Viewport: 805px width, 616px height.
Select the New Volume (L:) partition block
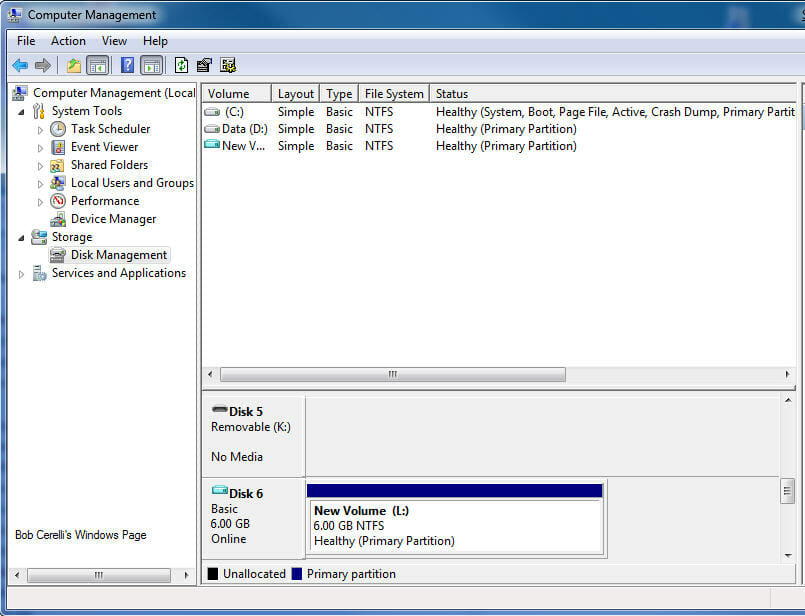[455, 525]
